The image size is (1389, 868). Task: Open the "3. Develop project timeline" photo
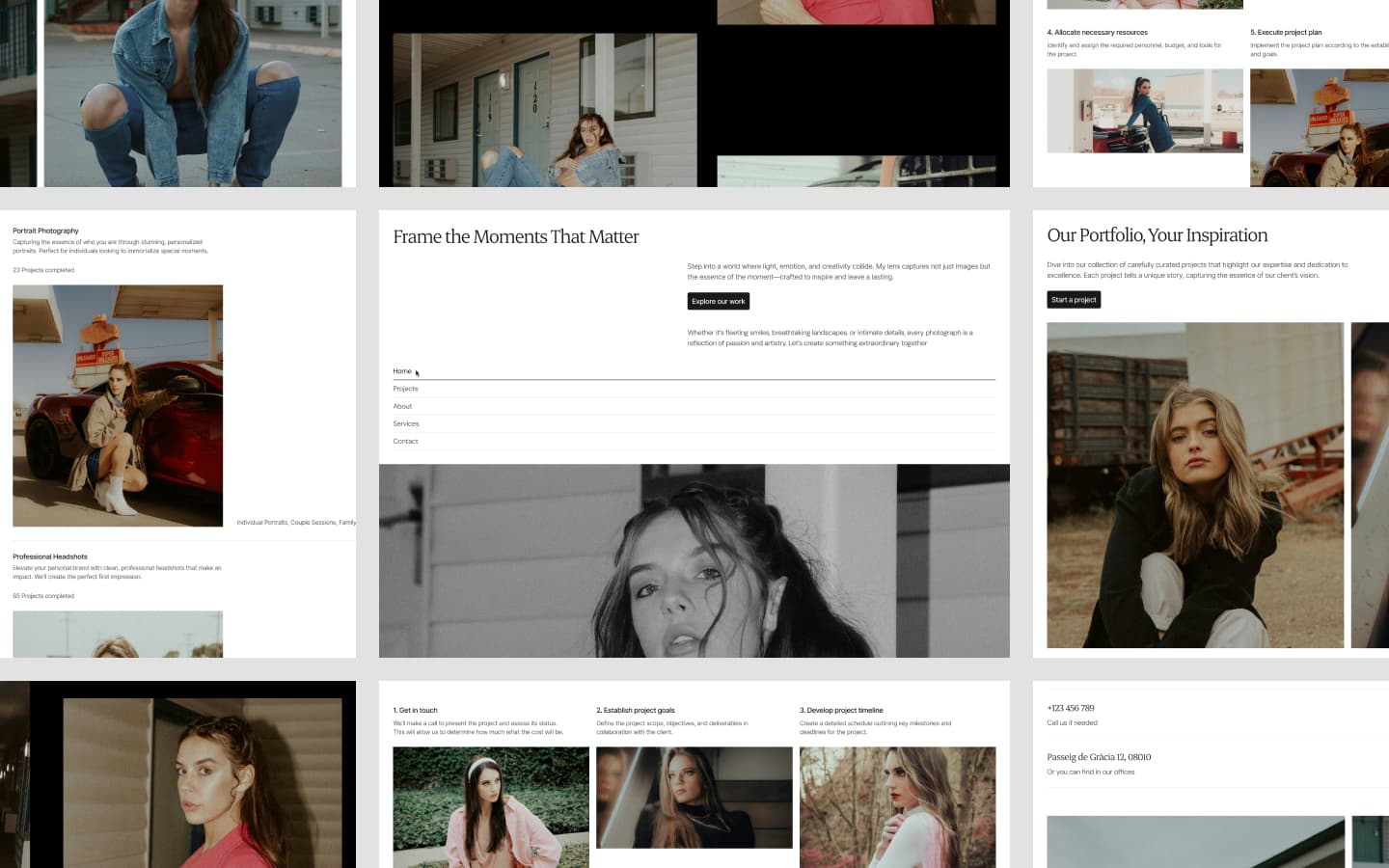click(x=897, y=806)
